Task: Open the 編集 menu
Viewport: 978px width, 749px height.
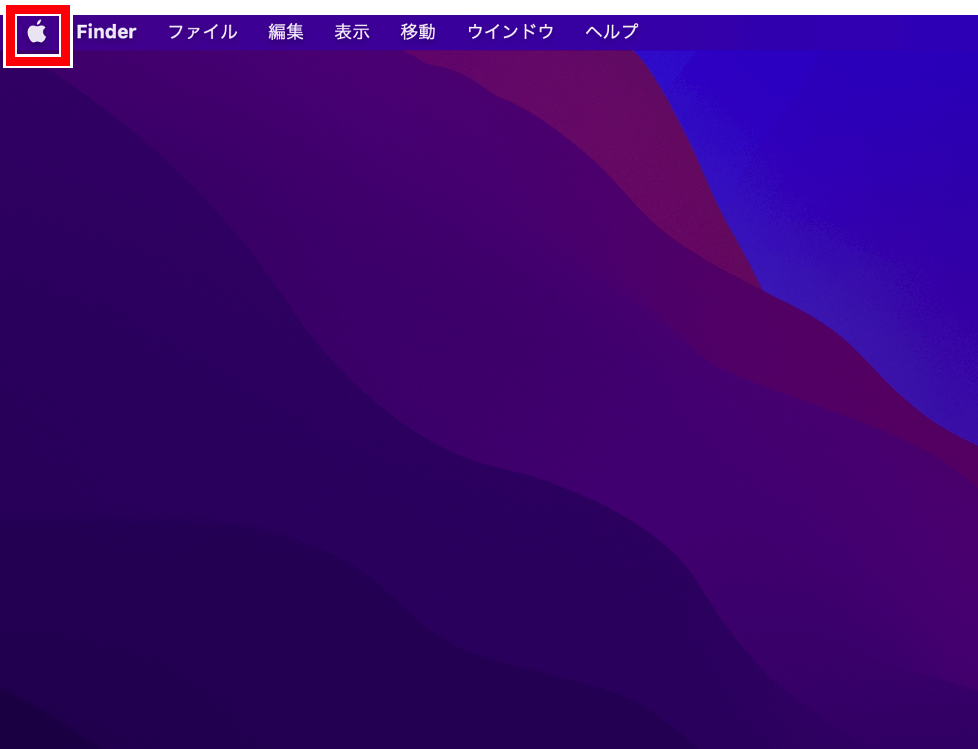Action: [x=286, y=32]
